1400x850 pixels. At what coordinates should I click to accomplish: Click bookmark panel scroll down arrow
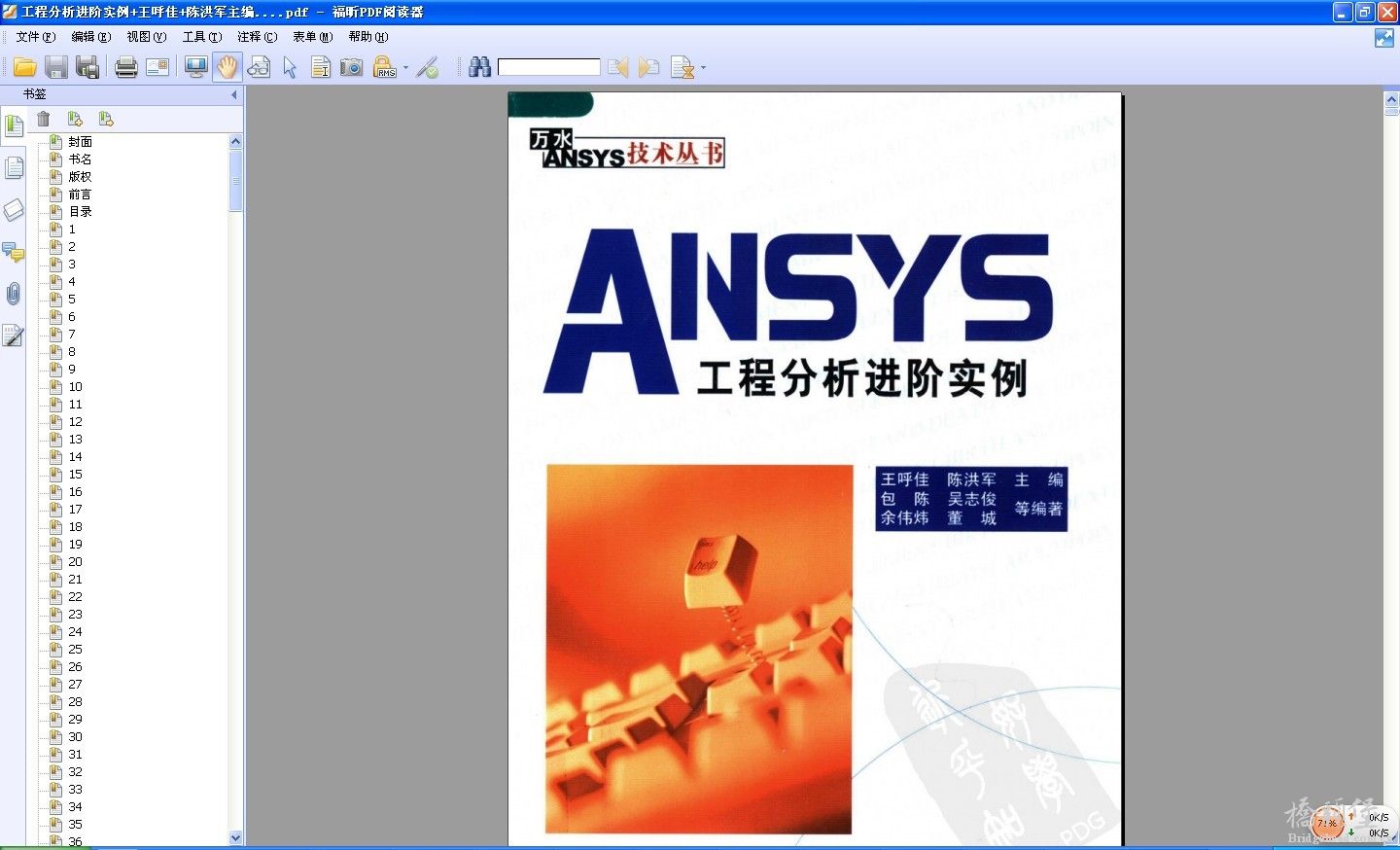[235, 837]
